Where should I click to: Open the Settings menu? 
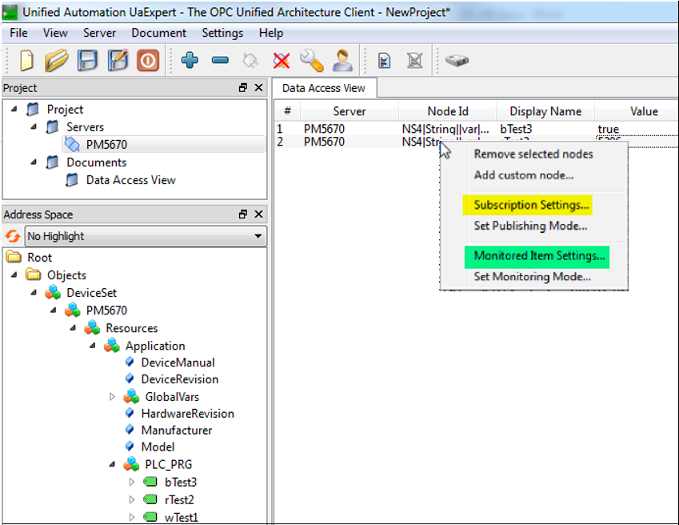[x=223, y=33]
